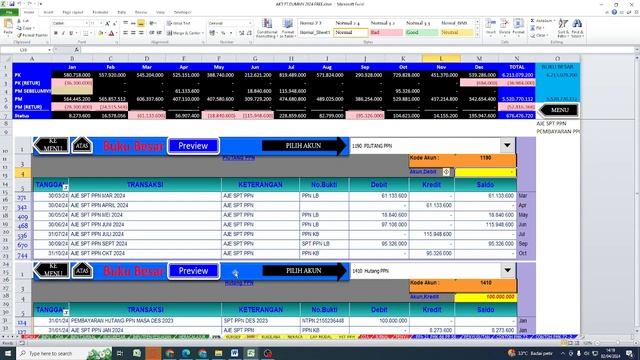
Task: Align text left in cell
Action: (125, 33)
